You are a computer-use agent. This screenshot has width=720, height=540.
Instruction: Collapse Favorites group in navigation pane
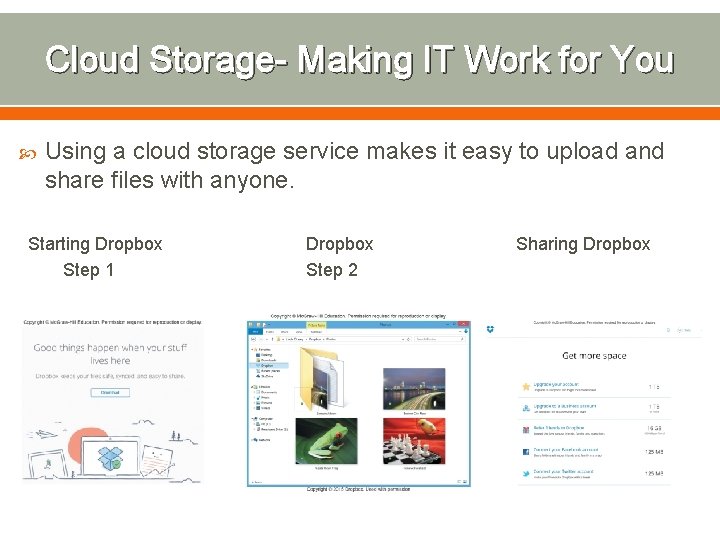252,349
